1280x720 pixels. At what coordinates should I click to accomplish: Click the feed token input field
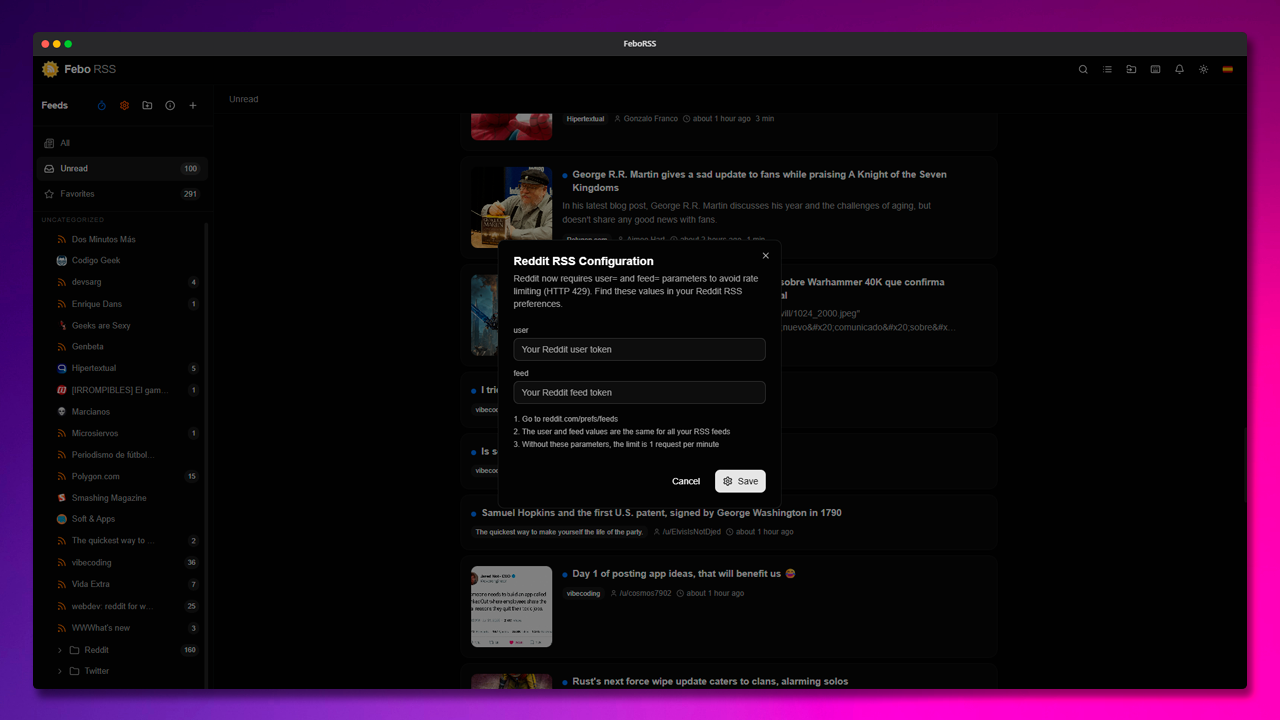640,392
